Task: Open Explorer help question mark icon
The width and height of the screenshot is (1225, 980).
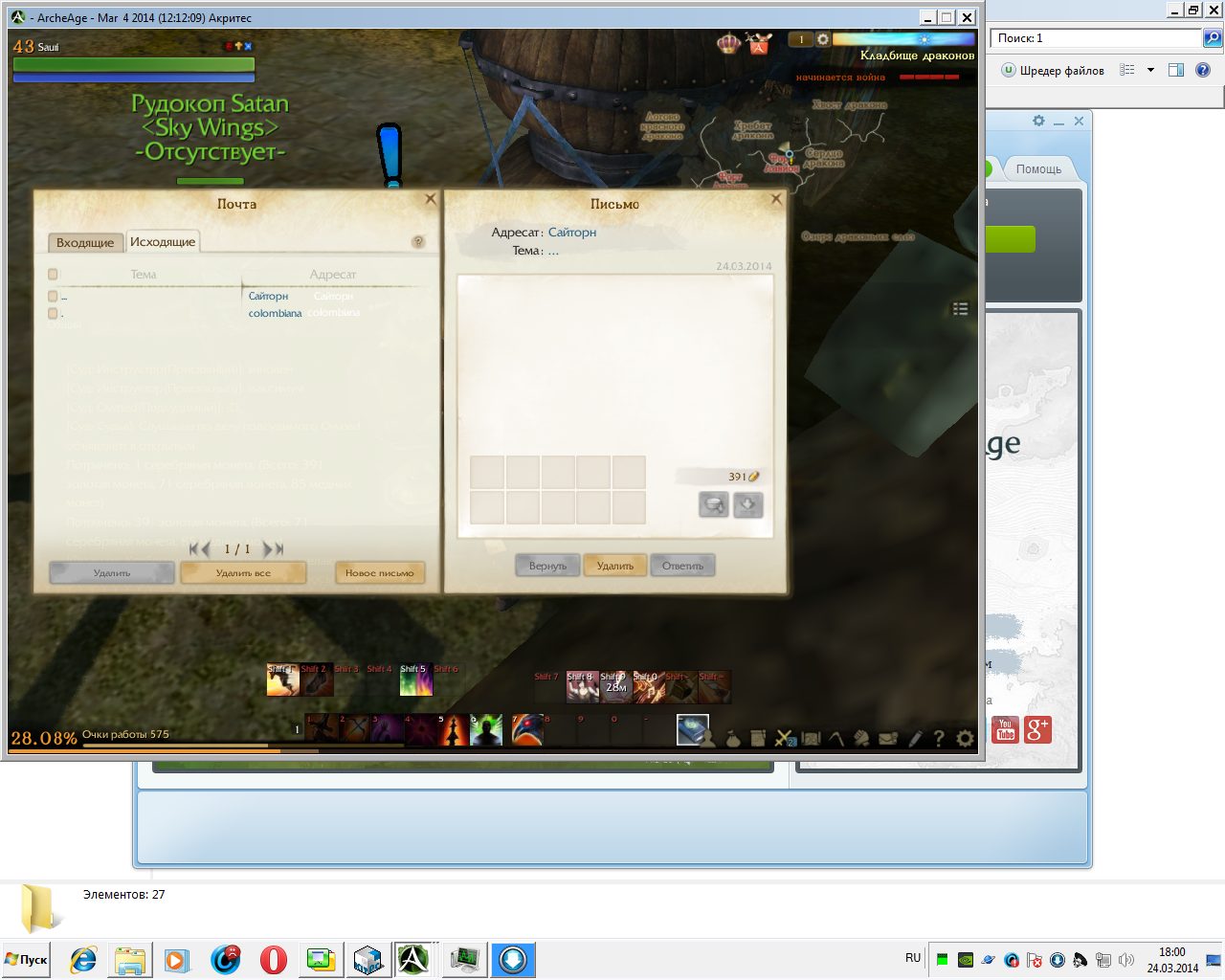Action: (1203, 70)
